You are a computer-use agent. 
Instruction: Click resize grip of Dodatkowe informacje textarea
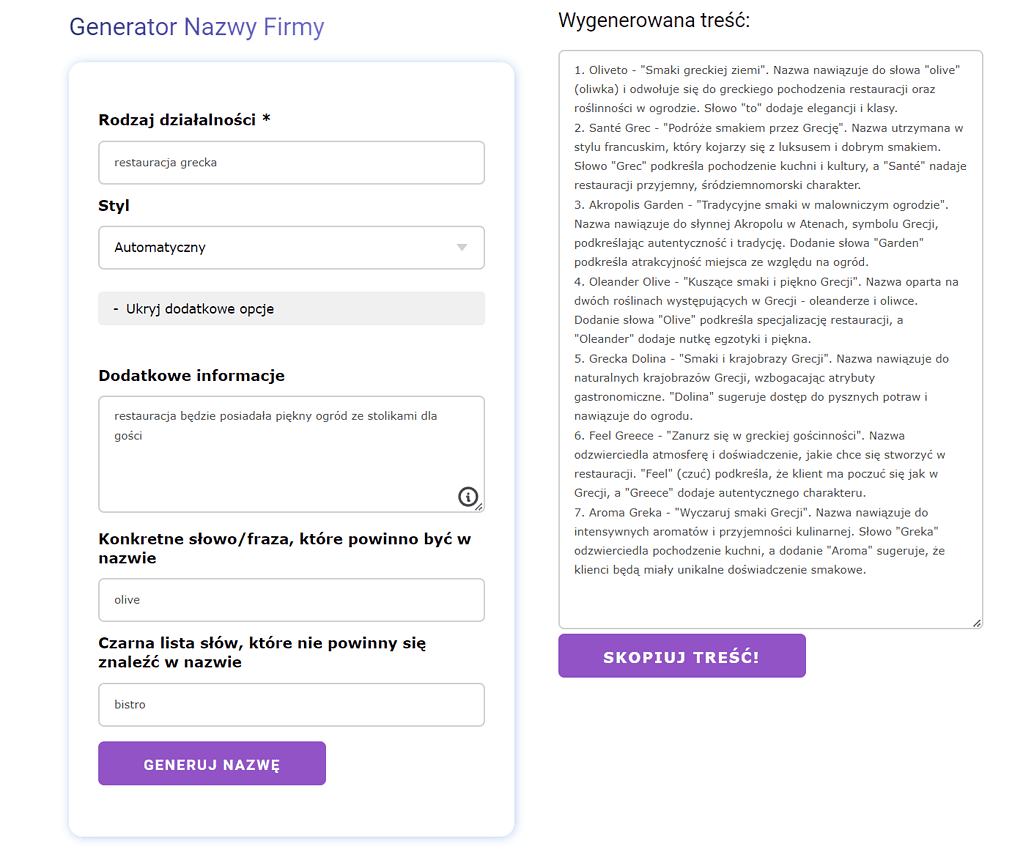[x=479, y=507]
